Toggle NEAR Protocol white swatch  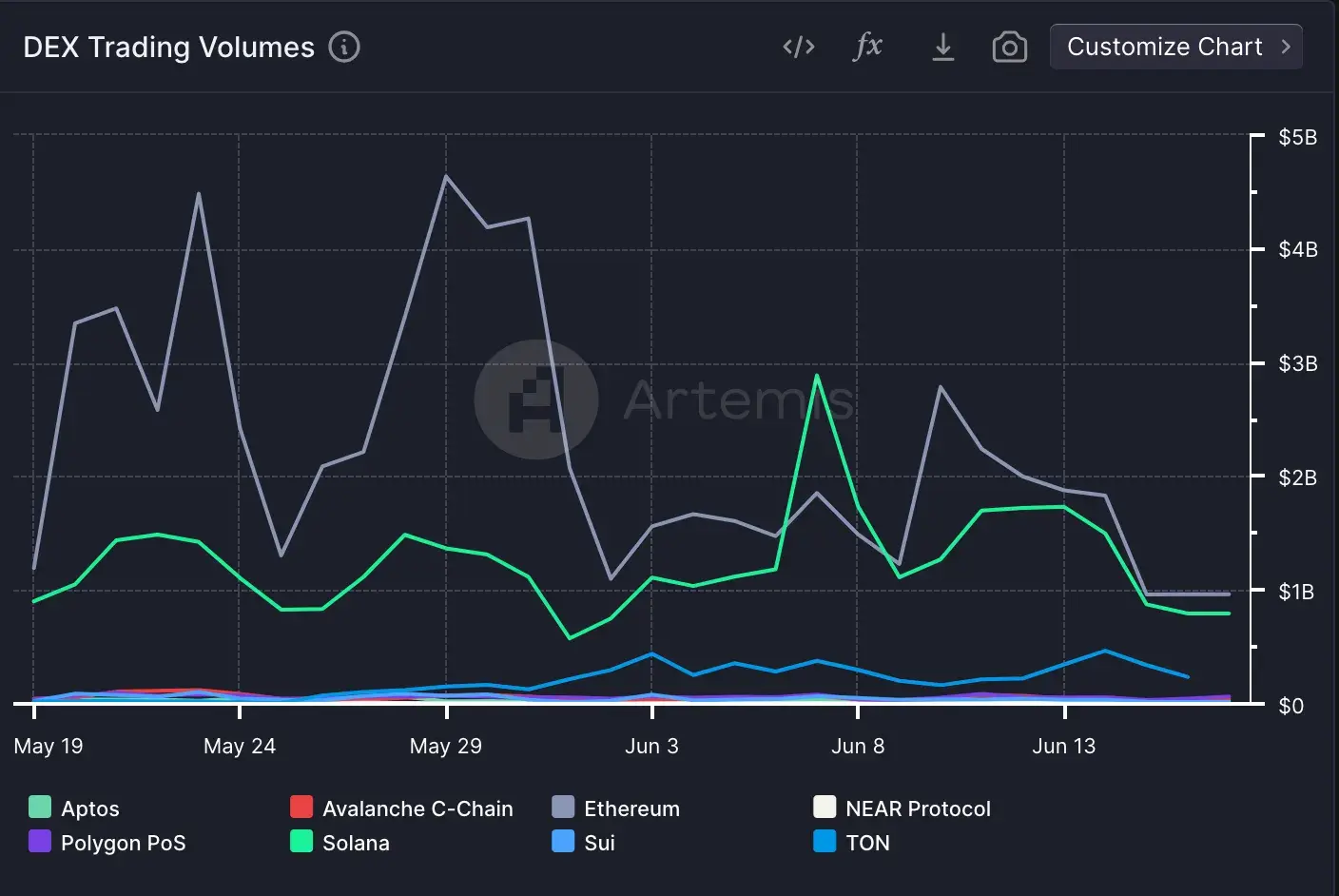825,808
